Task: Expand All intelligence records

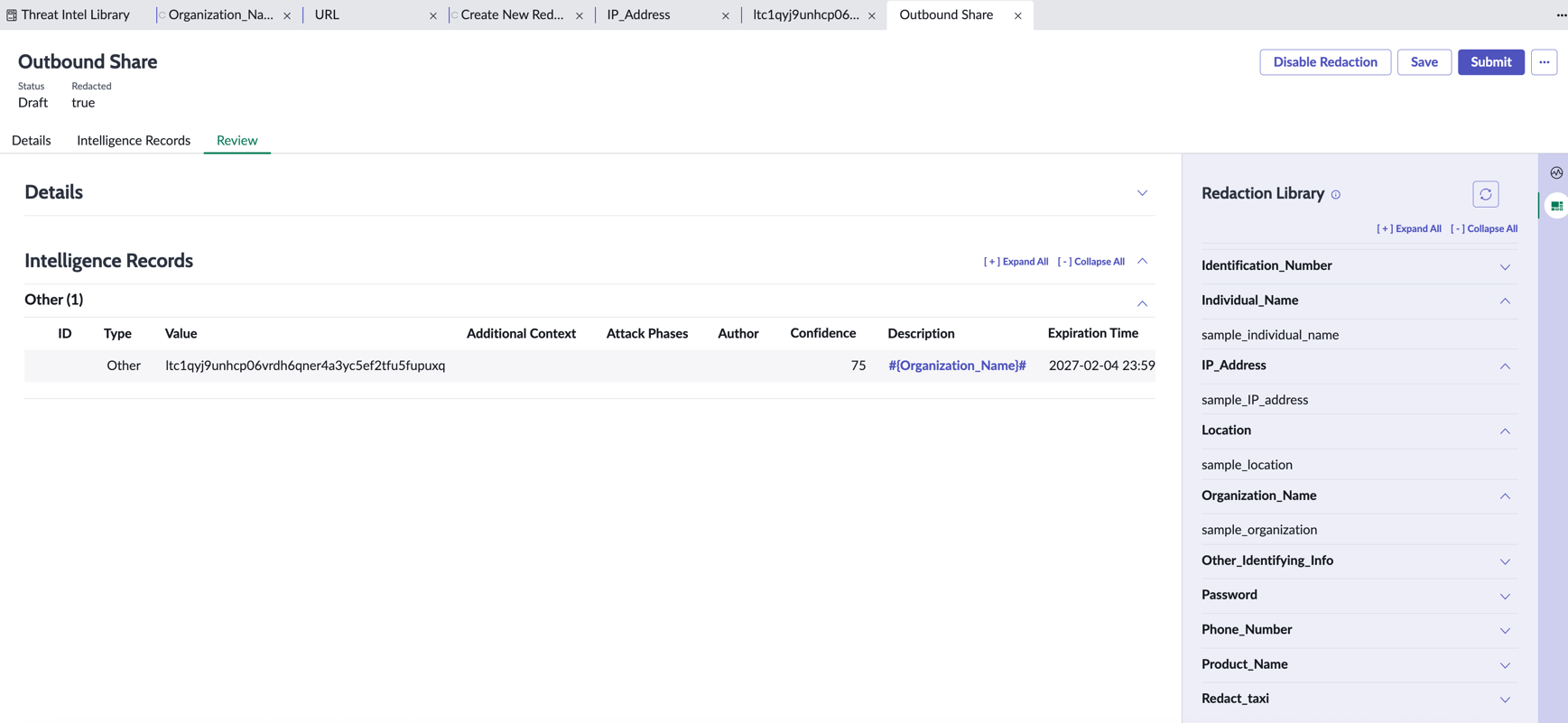Action: [1016, 262]
